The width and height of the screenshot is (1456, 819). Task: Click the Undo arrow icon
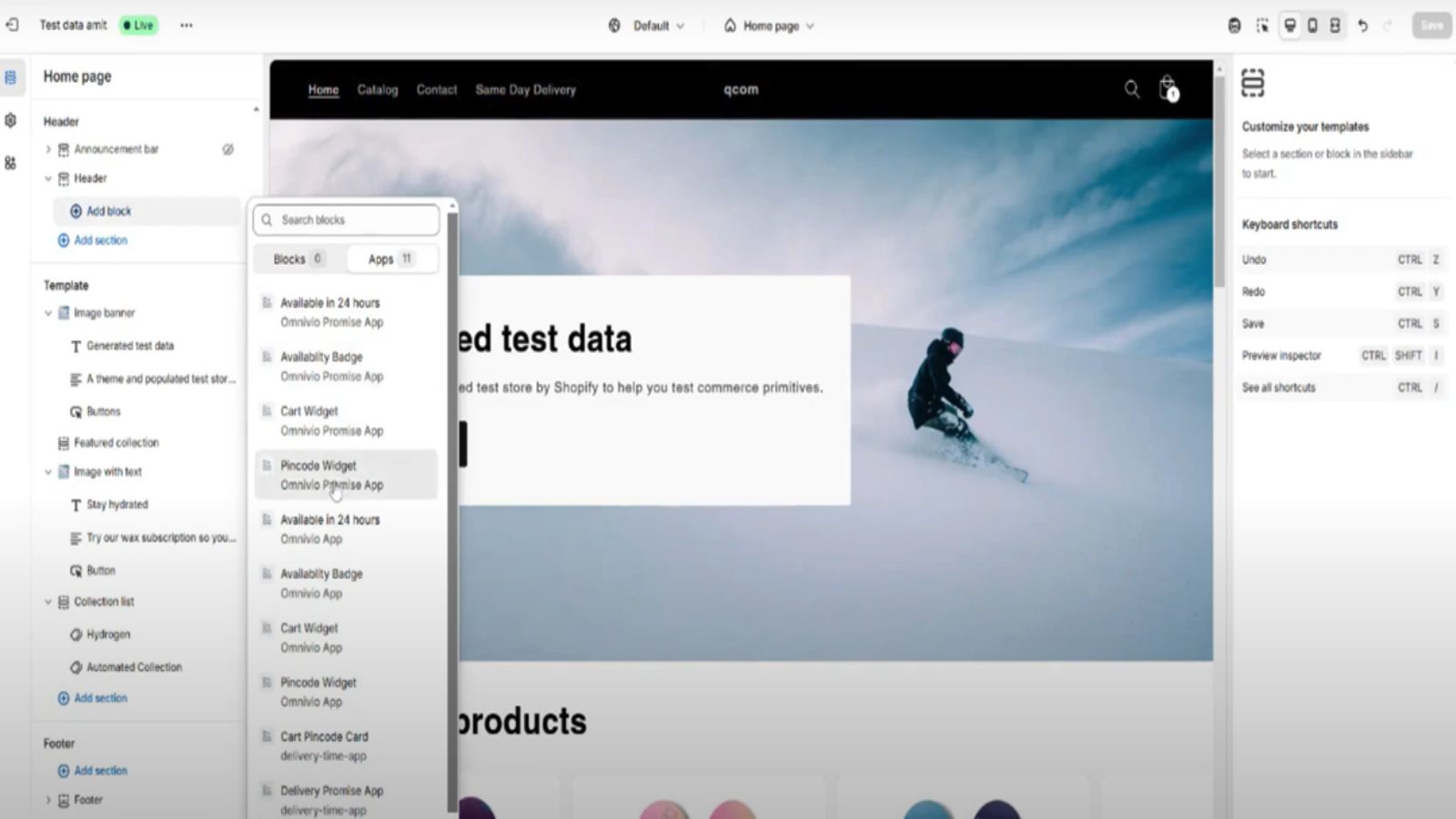tap(1362, 25)
